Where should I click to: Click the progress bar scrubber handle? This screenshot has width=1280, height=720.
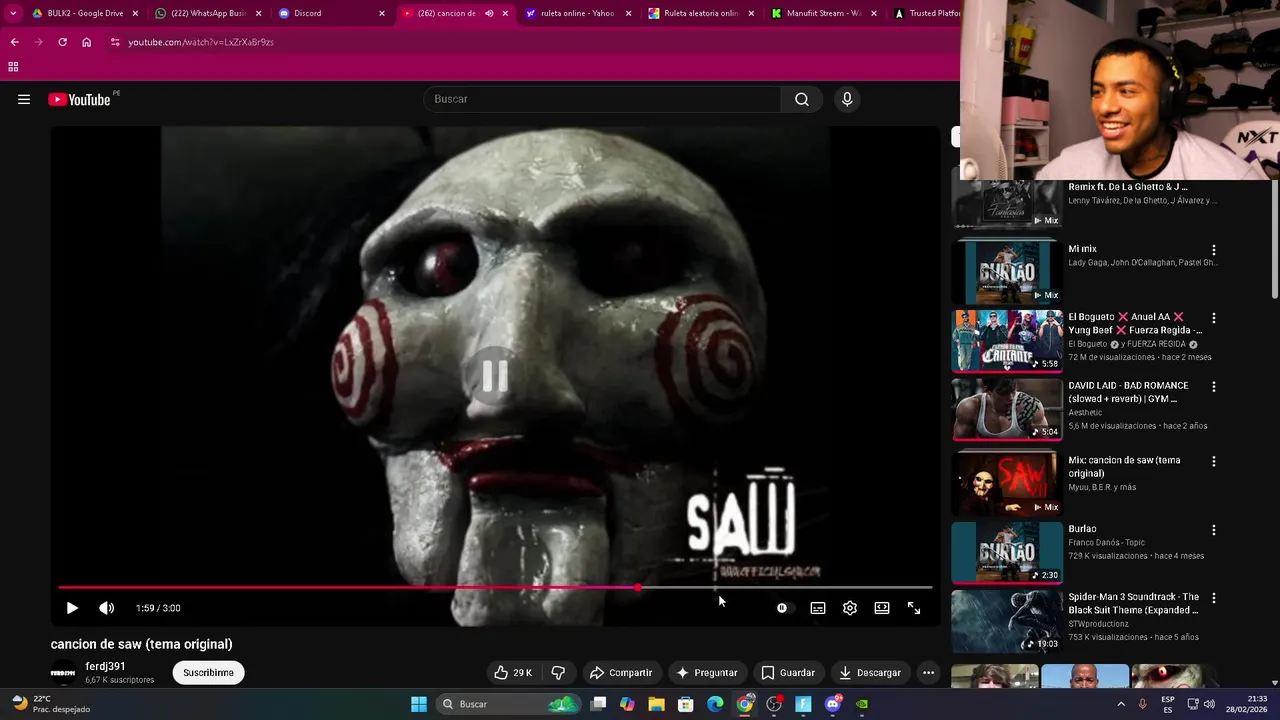(638, 587)
